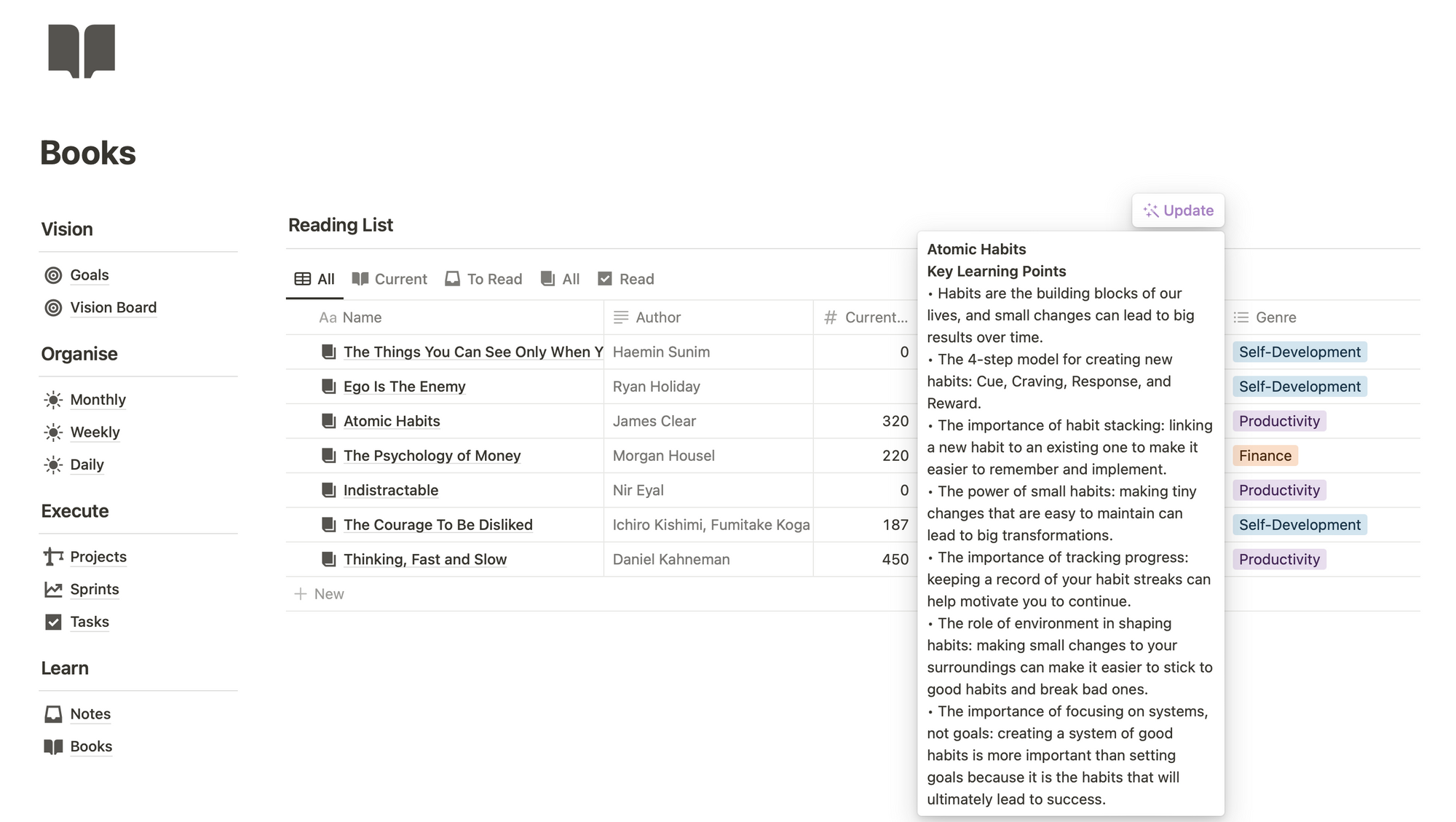The width and height of the screenshot is (1456, 822).
Task: Click the book logo at top of page
Action: click(x=82, y=50)
